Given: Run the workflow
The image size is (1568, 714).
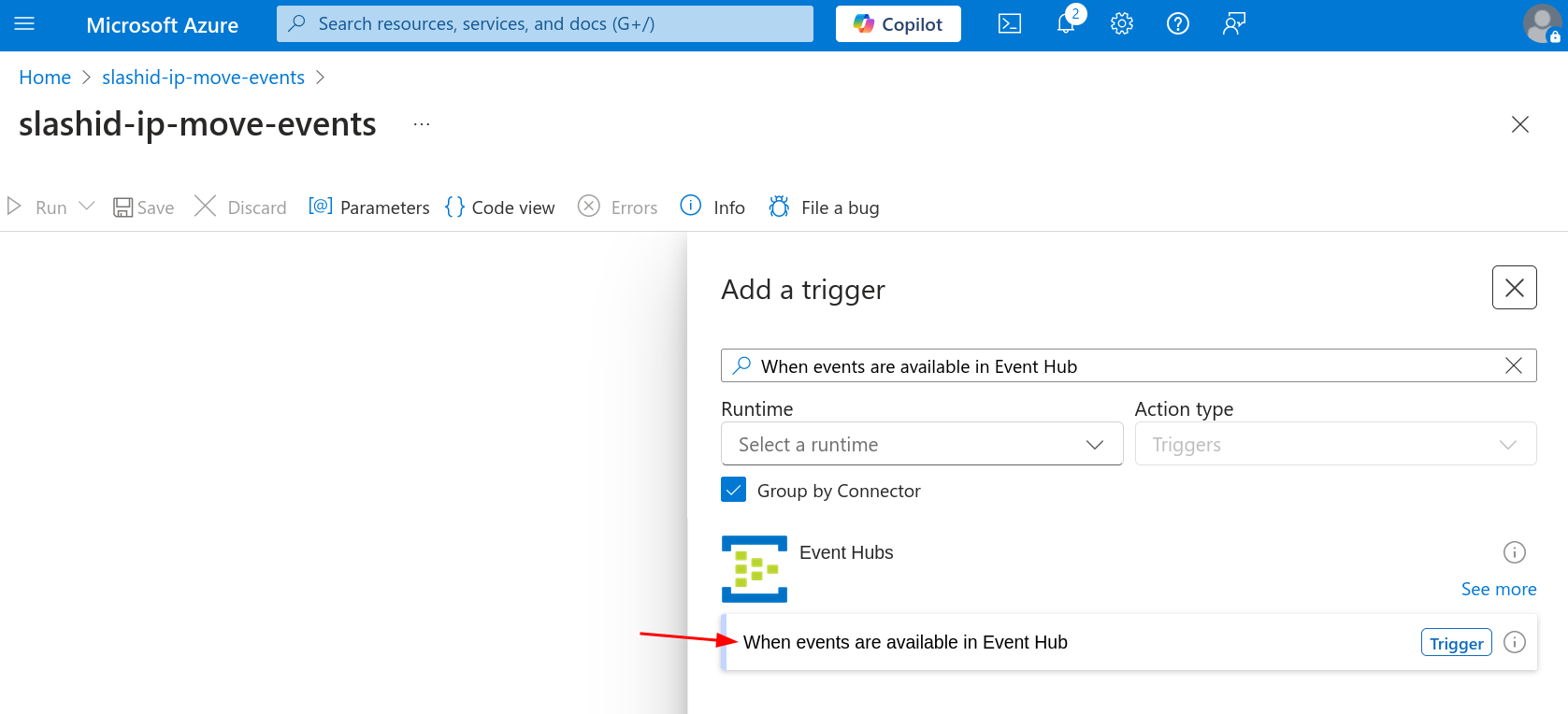Looking at the screenshot, I should click(x=37, y=207).
